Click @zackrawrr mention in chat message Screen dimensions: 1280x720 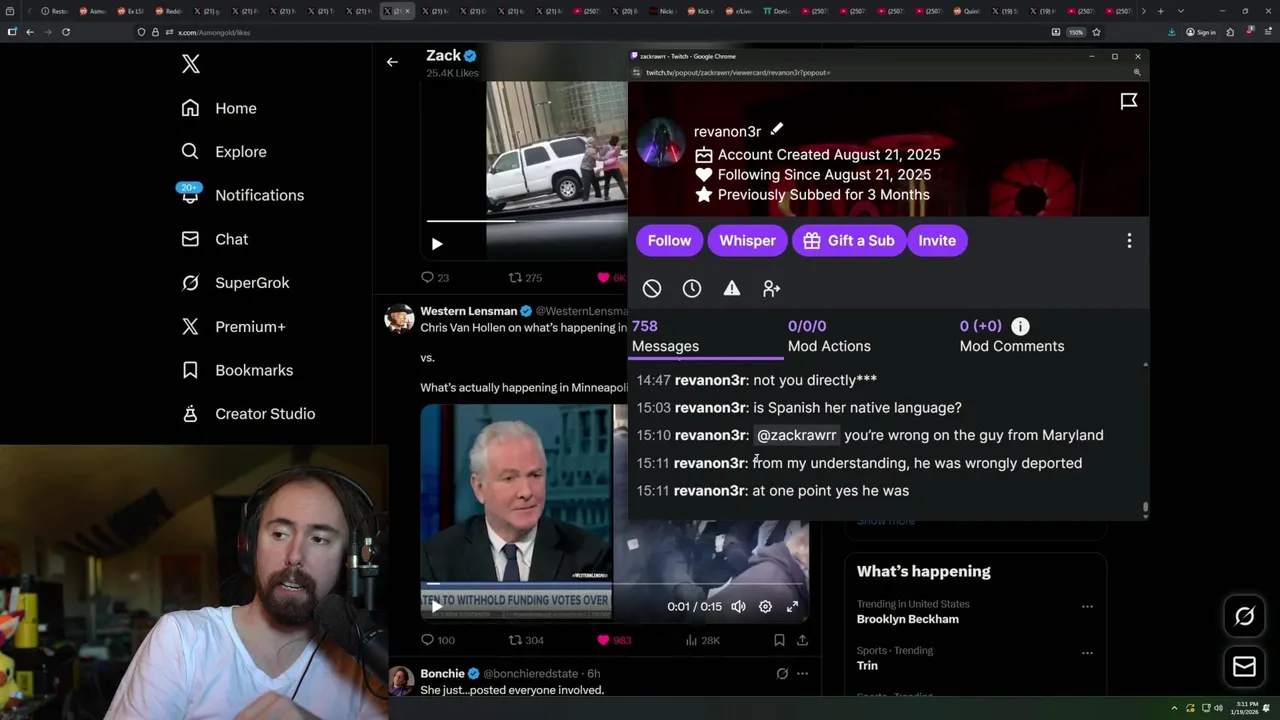(x=796, y=435)
